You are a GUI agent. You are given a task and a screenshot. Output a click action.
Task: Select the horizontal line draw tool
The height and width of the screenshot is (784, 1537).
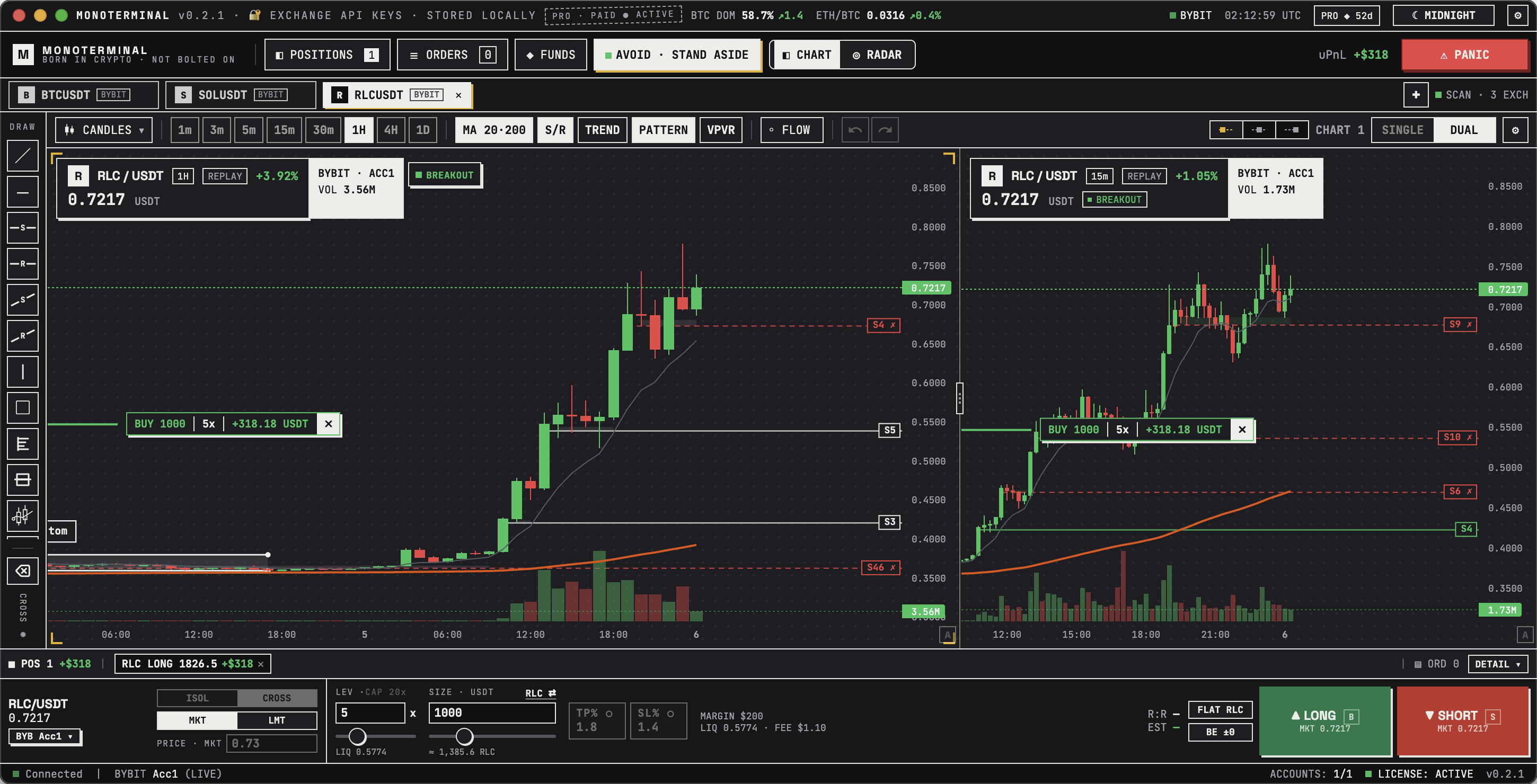(23, 192)
